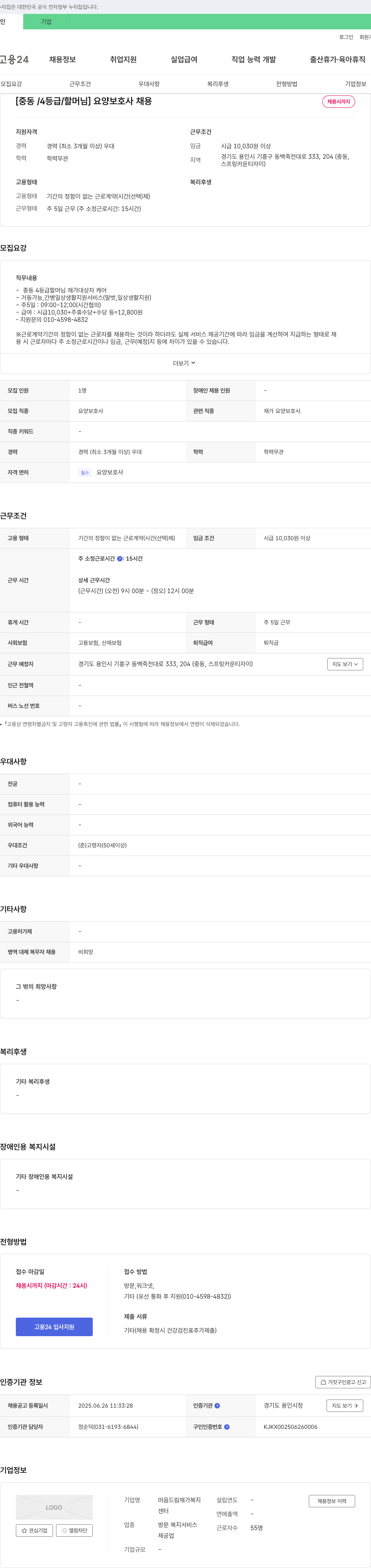Select 사회보험 value 고용보험, 산재보험
The height and width of the screenshot is (1568, 371).
point(100,643)
